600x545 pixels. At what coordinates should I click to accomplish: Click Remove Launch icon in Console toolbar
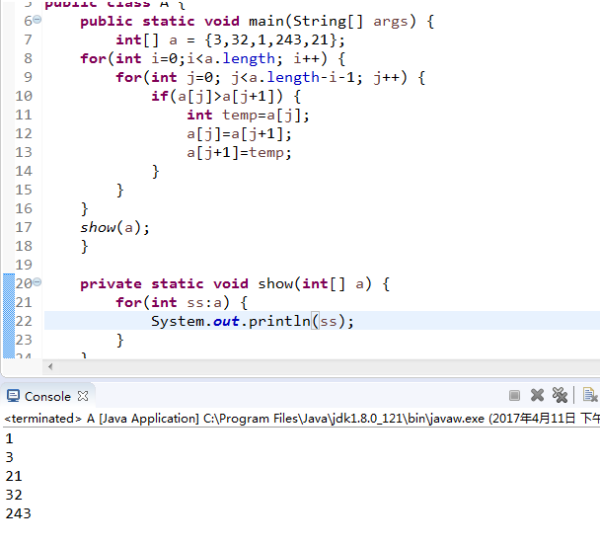(537, 395)
